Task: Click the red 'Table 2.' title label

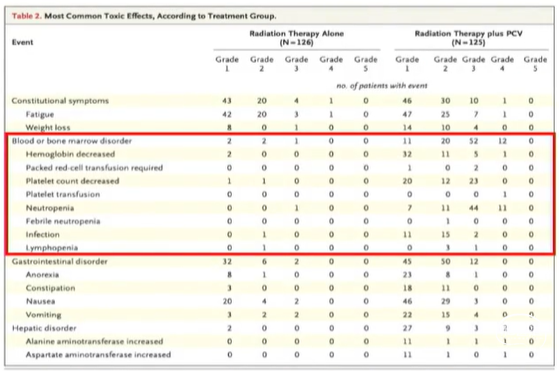Action: tap(27, 16)
